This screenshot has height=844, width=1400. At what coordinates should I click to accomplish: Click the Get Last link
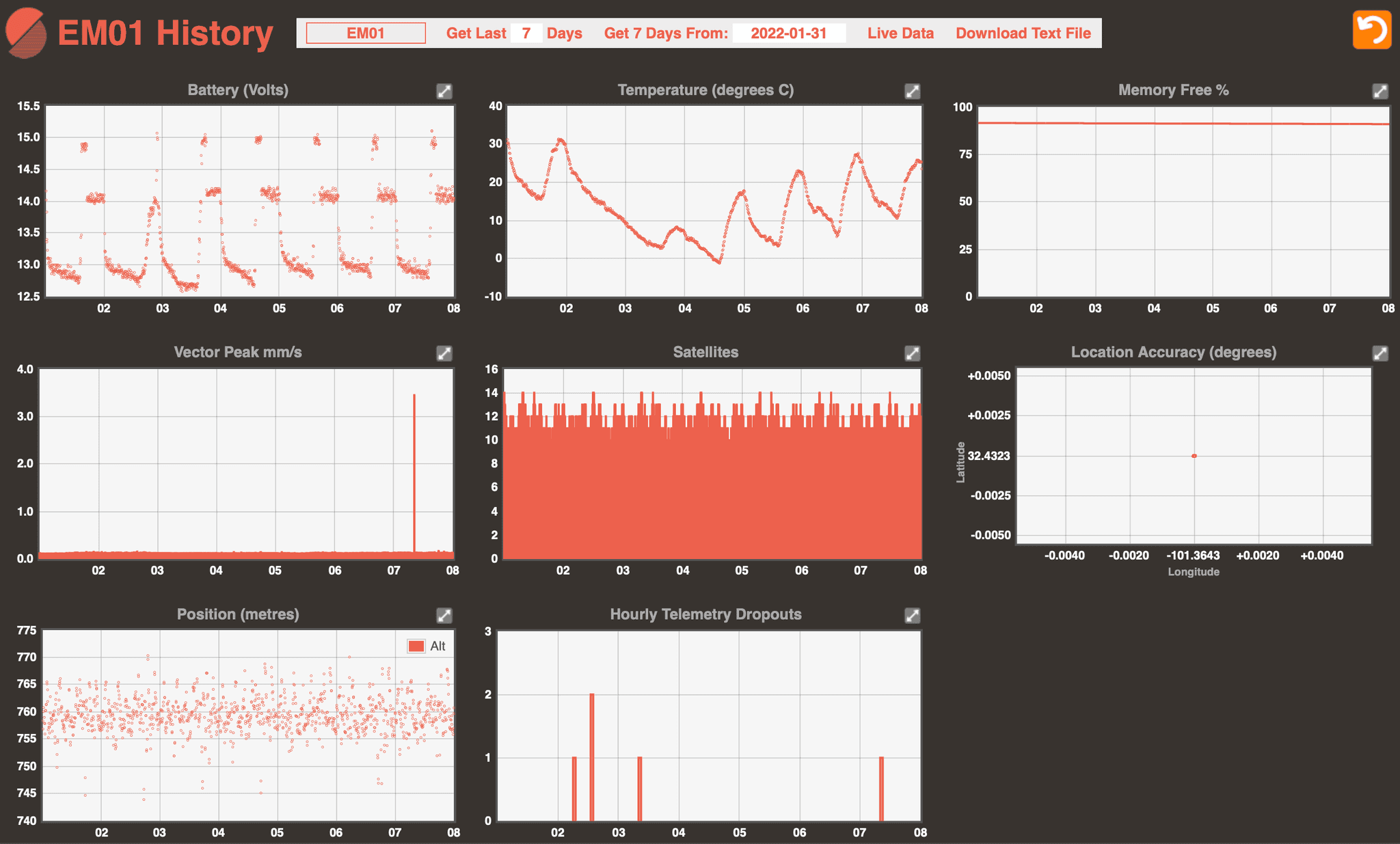coord(476,33)
